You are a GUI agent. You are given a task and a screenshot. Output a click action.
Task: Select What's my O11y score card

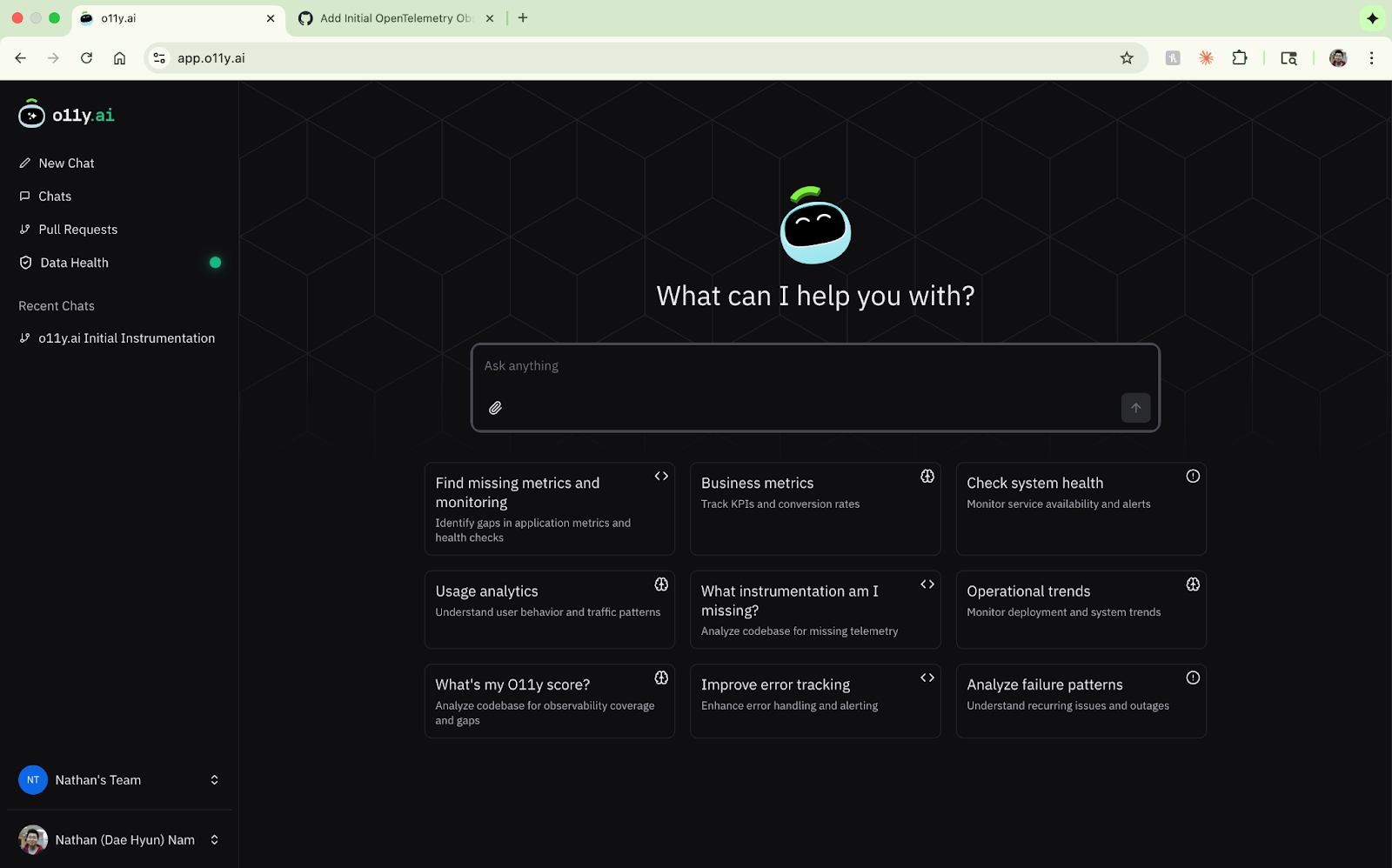pos(550,701)
